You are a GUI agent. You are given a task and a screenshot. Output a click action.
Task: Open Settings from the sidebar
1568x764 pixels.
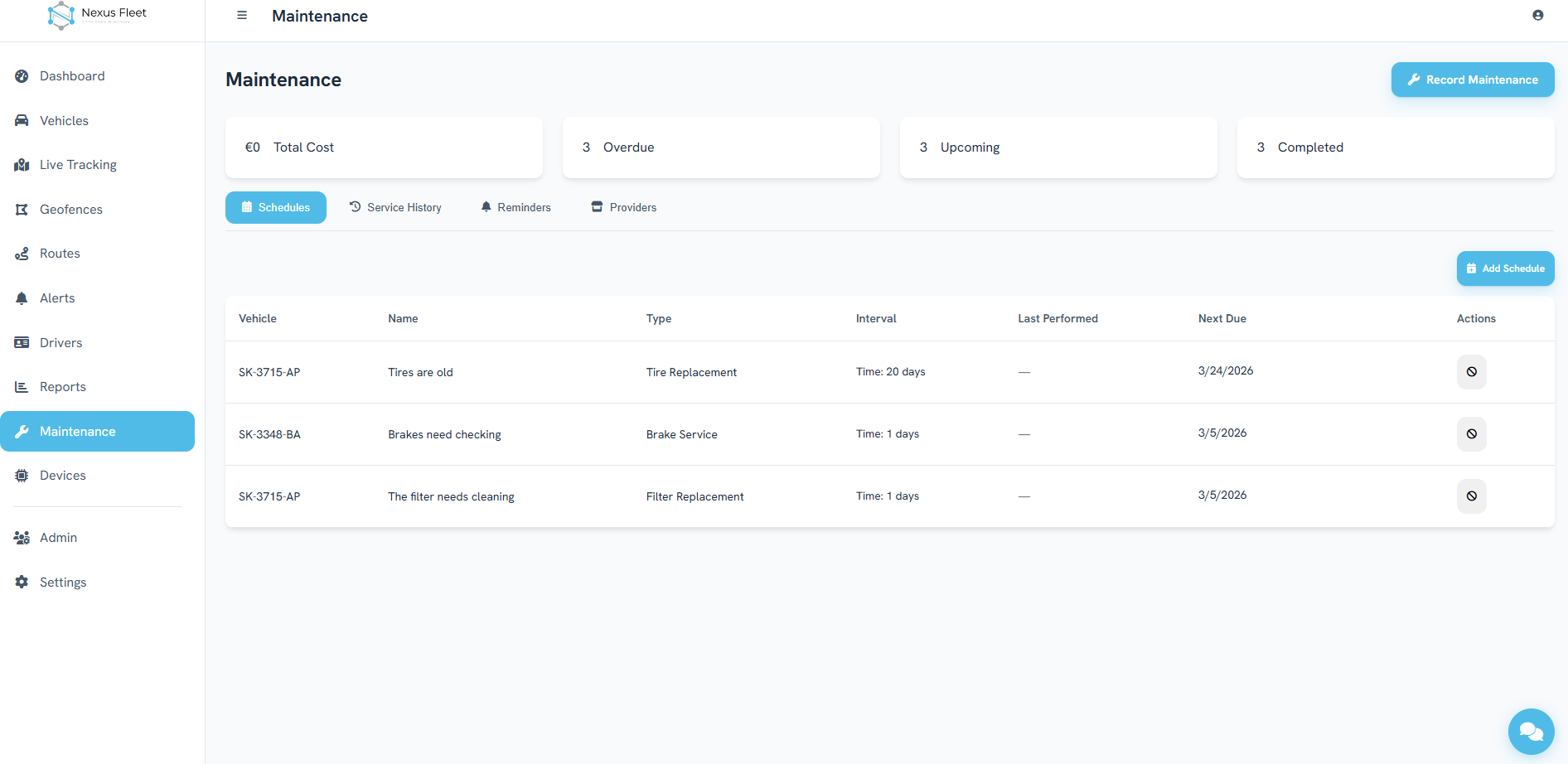(x=97, y=583)
